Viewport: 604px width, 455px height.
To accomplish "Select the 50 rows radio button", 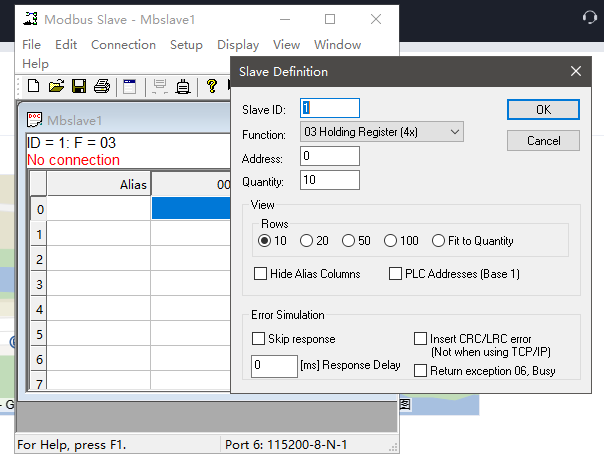I will (348, 241).
